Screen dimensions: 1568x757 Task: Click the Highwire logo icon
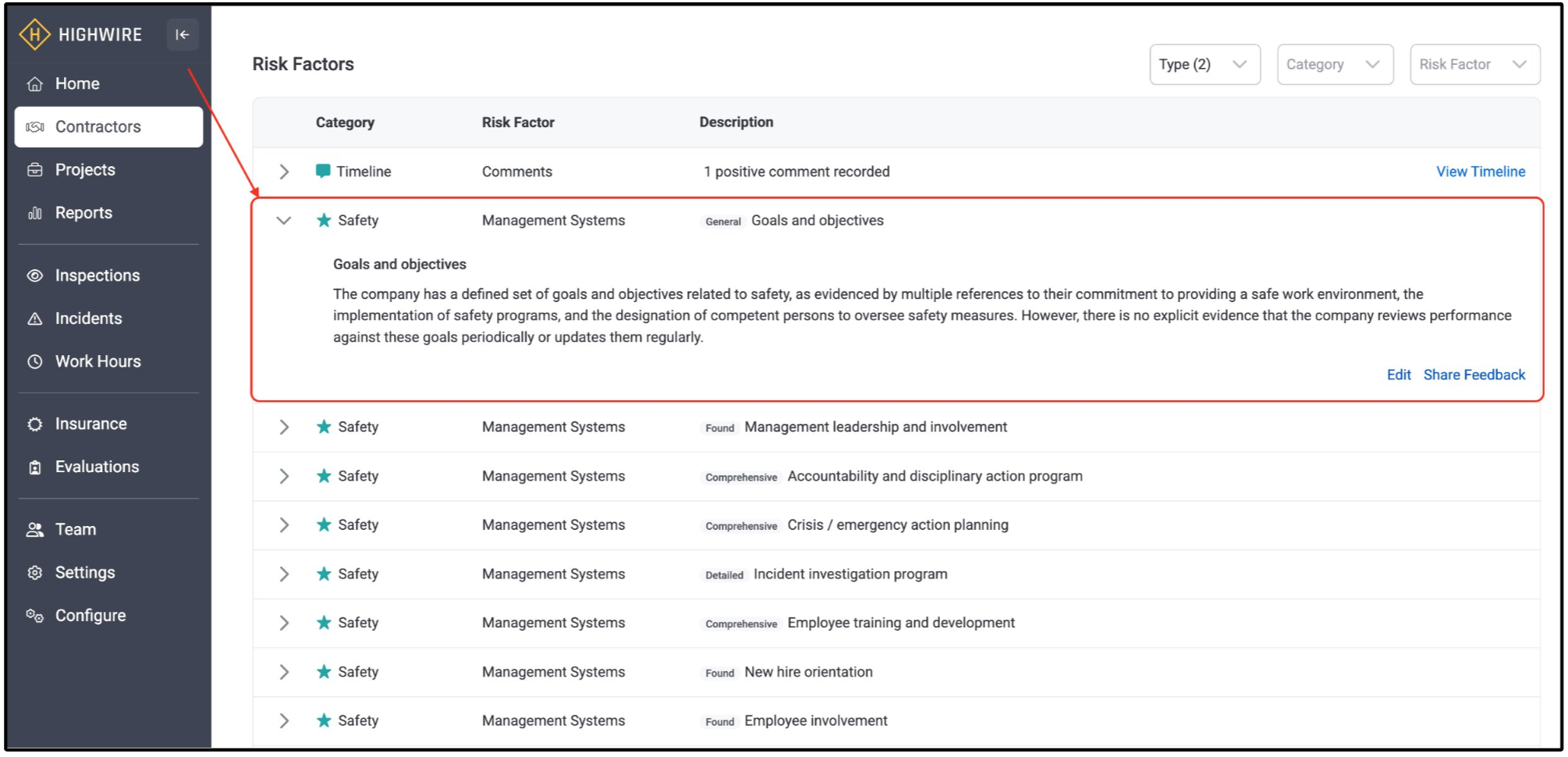coord(34,34)
